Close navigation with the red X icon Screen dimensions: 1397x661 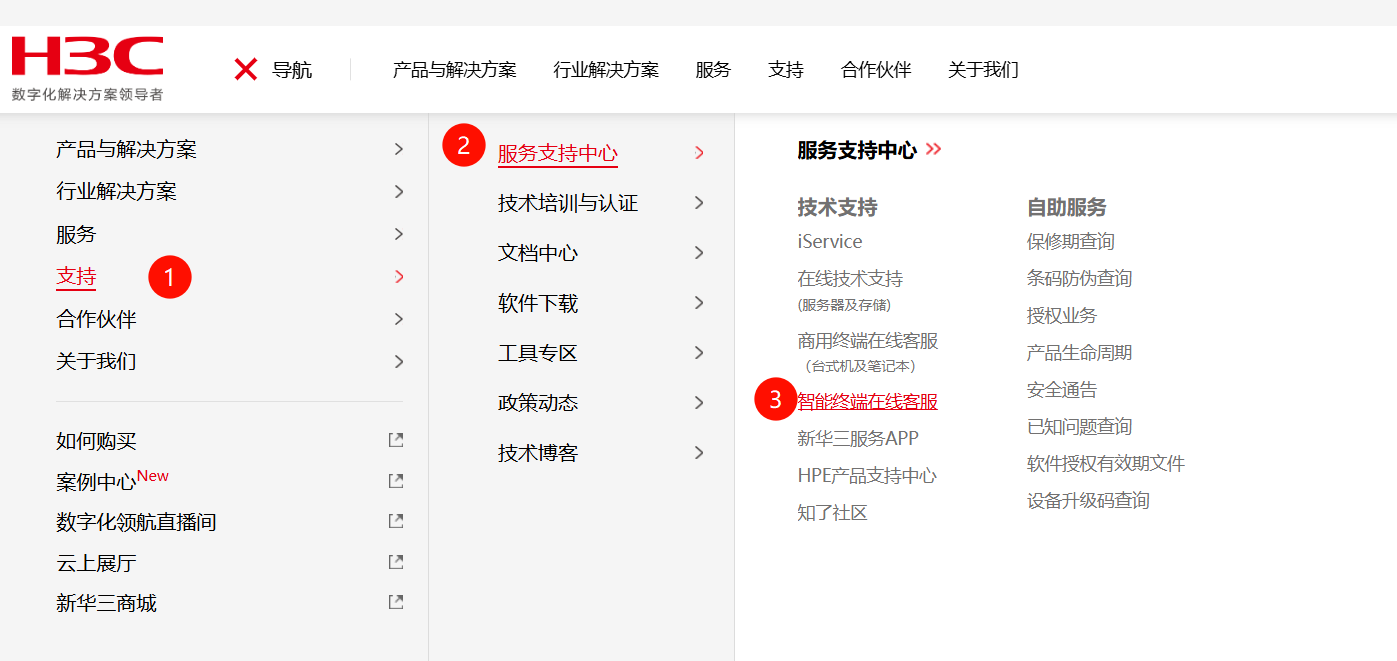coord(246,69)
